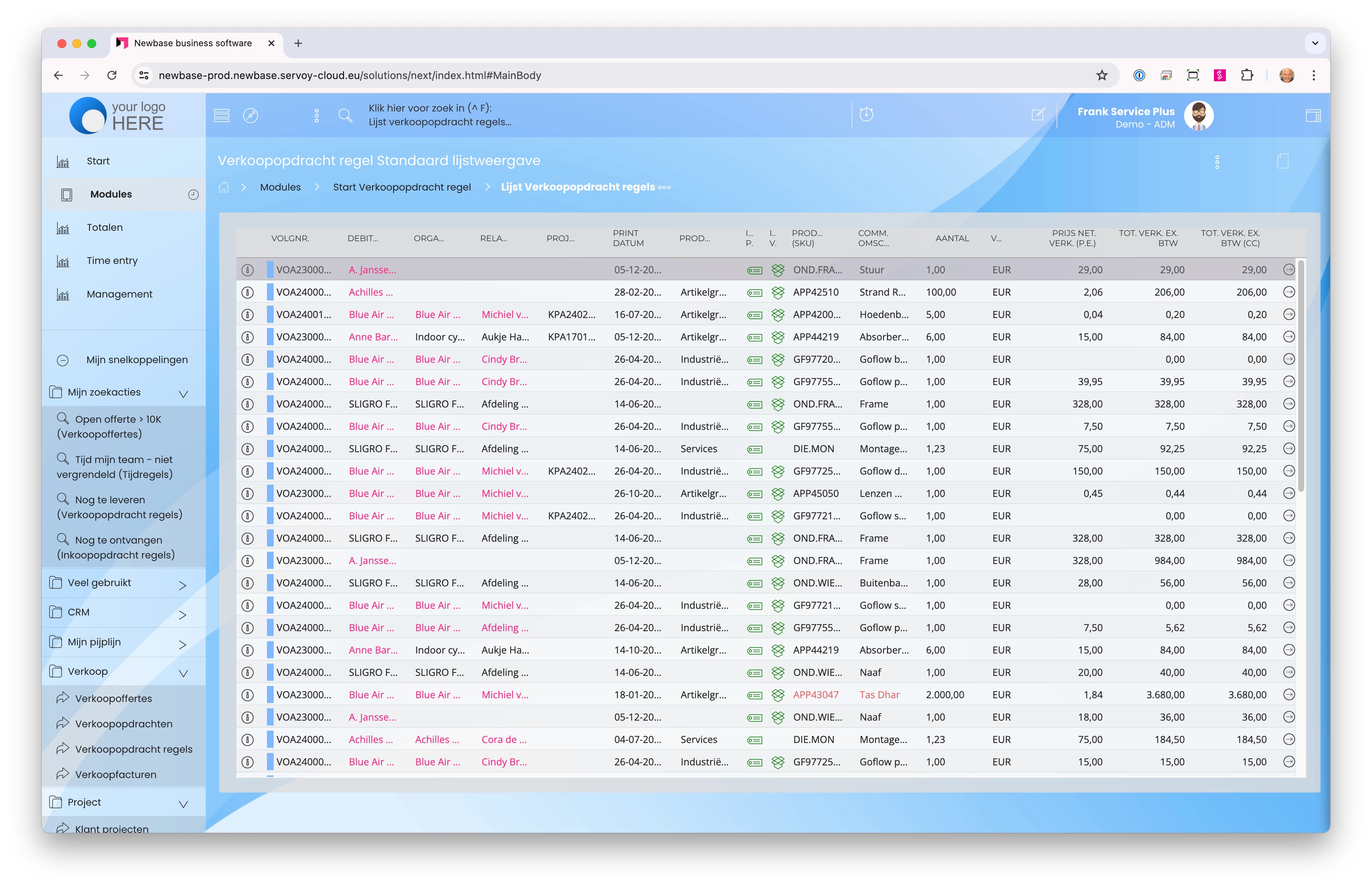Click the edit note pencil icon
The height and width of the screenshot is (888, 1372).
(x=1038, y=114)
